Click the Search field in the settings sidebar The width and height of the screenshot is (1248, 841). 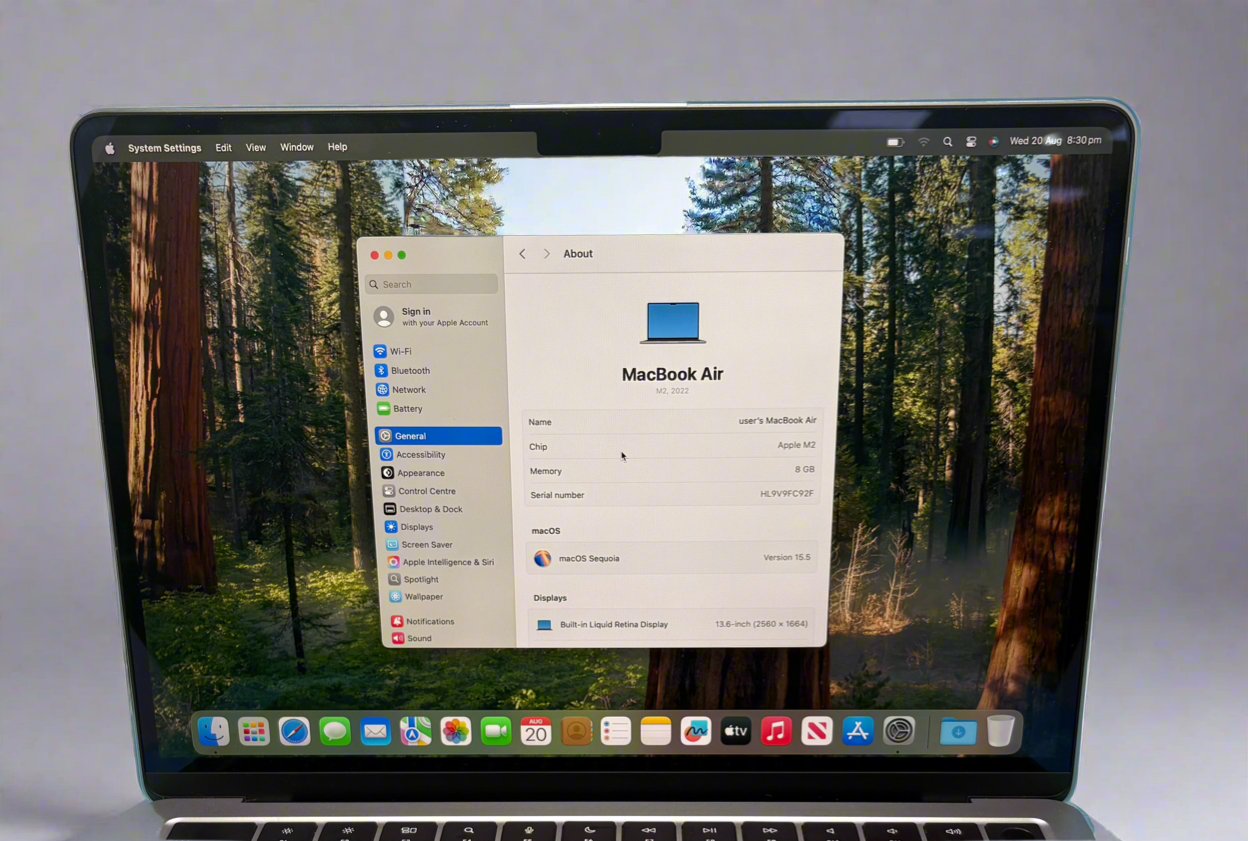(x=432, y=284)
